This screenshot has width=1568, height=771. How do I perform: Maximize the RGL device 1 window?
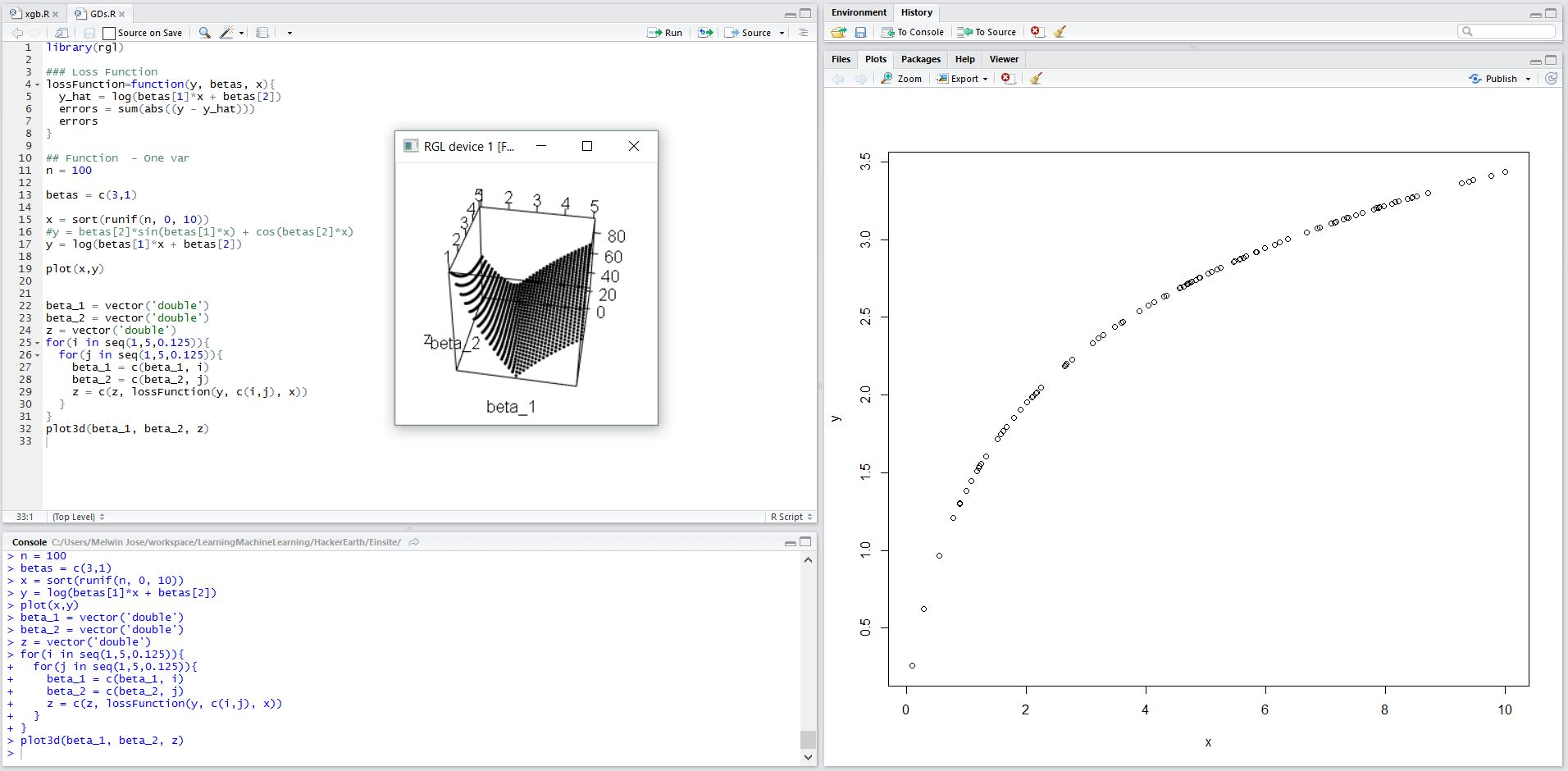coord(587,146)
